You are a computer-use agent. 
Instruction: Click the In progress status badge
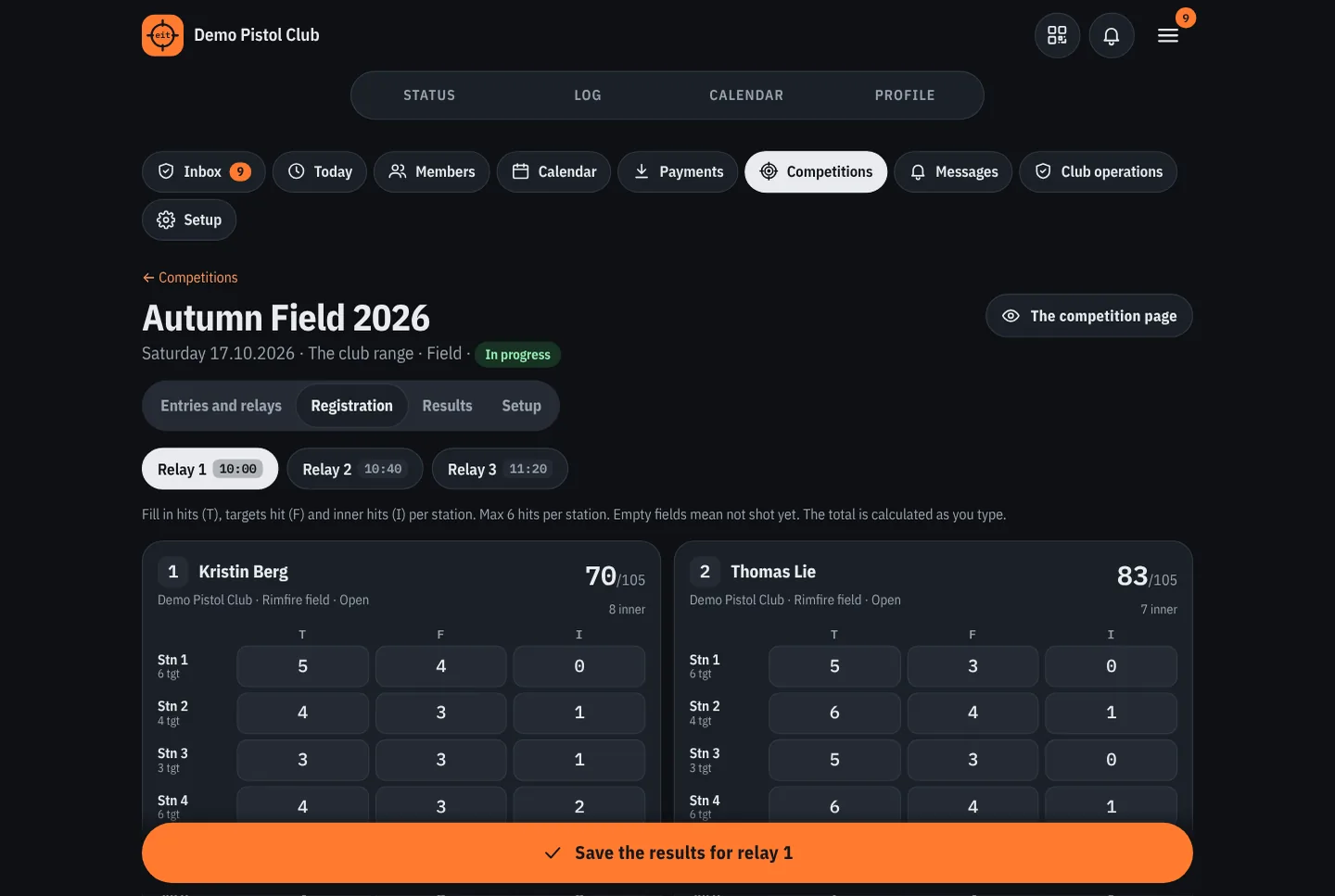pyautogui.click(x=517, y=355)
